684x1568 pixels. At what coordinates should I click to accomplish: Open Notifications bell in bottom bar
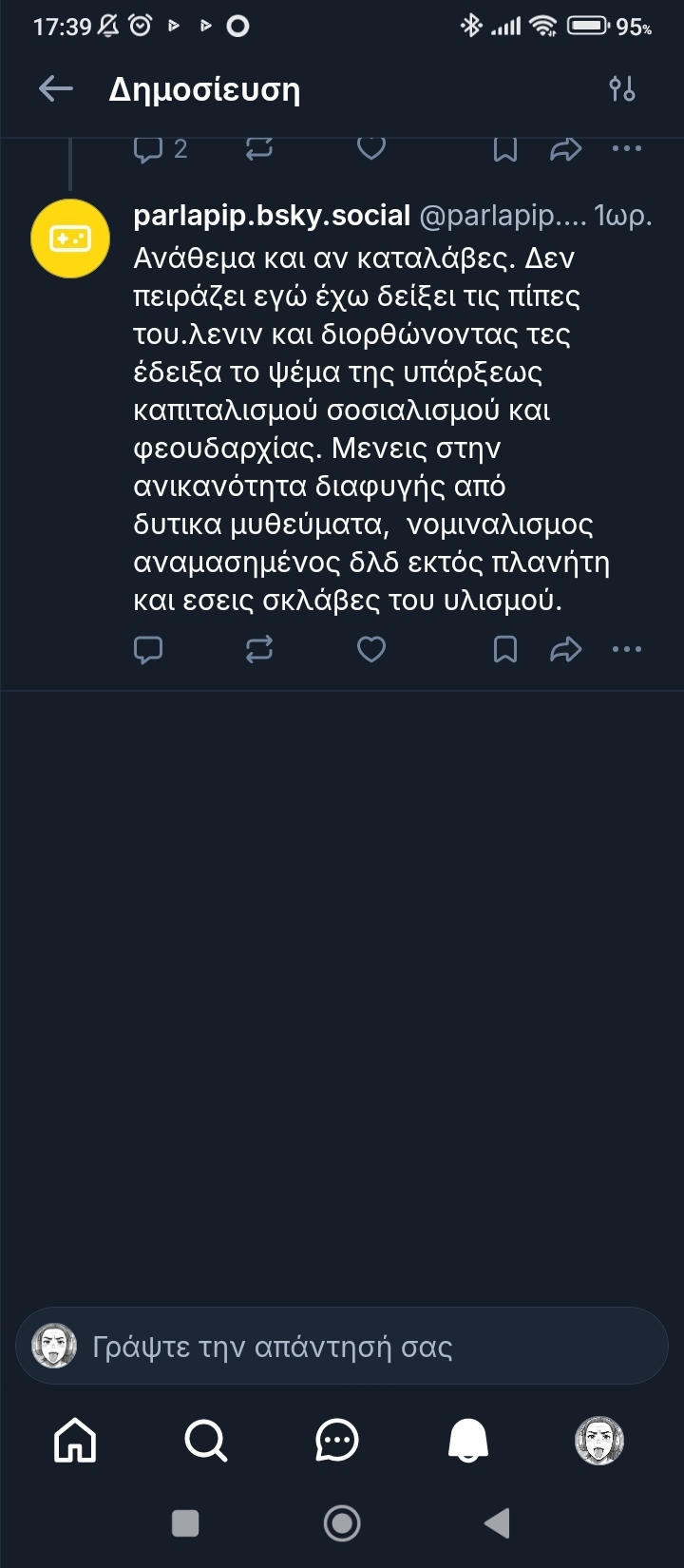pyautogui.click(x=467, y=1440)
